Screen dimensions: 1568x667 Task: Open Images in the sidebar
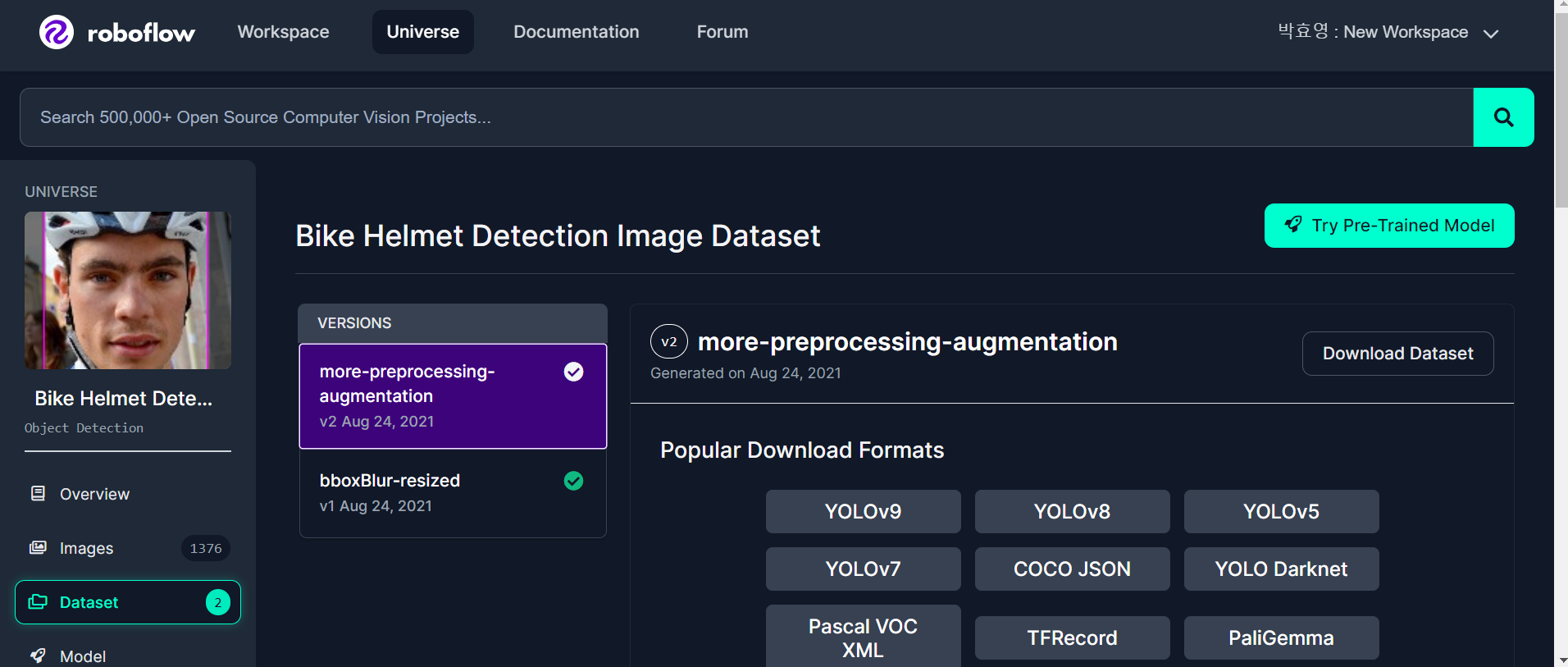[128, 548]
